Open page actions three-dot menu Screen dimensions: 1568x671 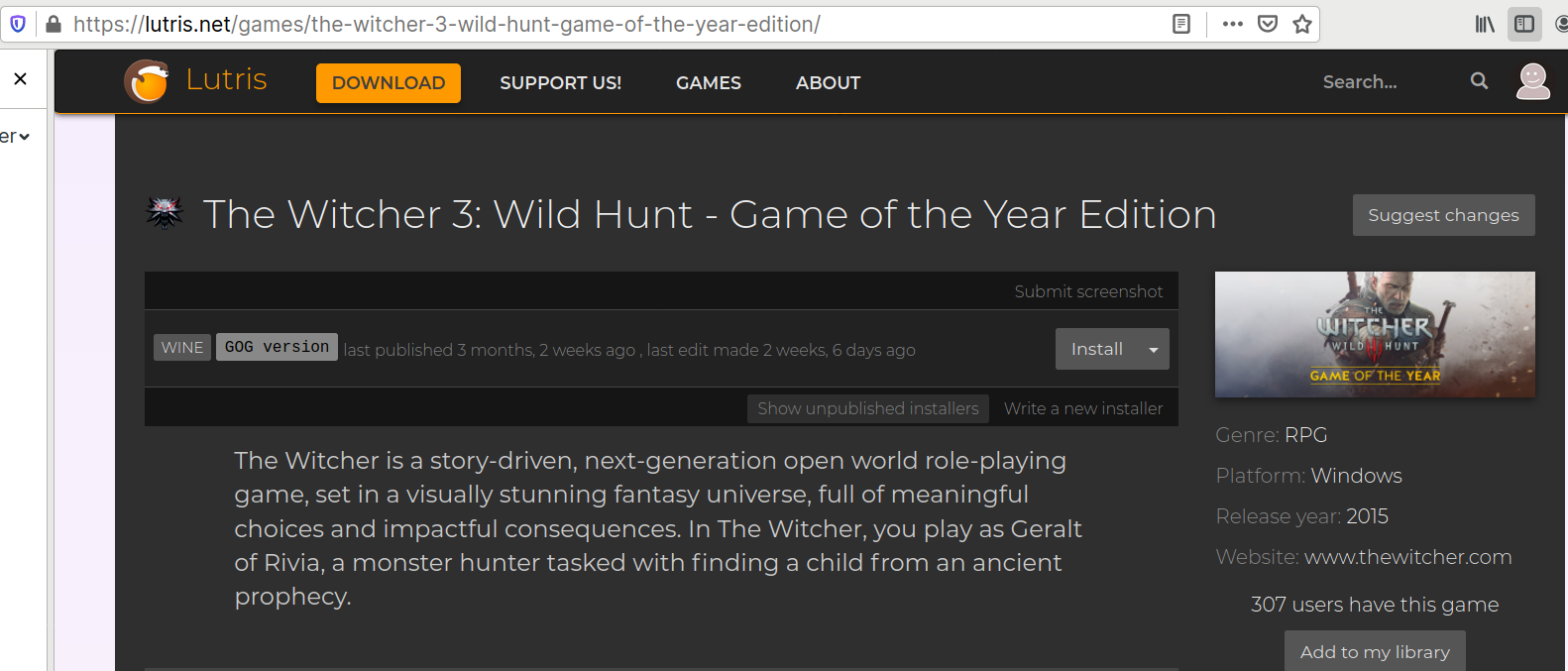pos(1232,24)
